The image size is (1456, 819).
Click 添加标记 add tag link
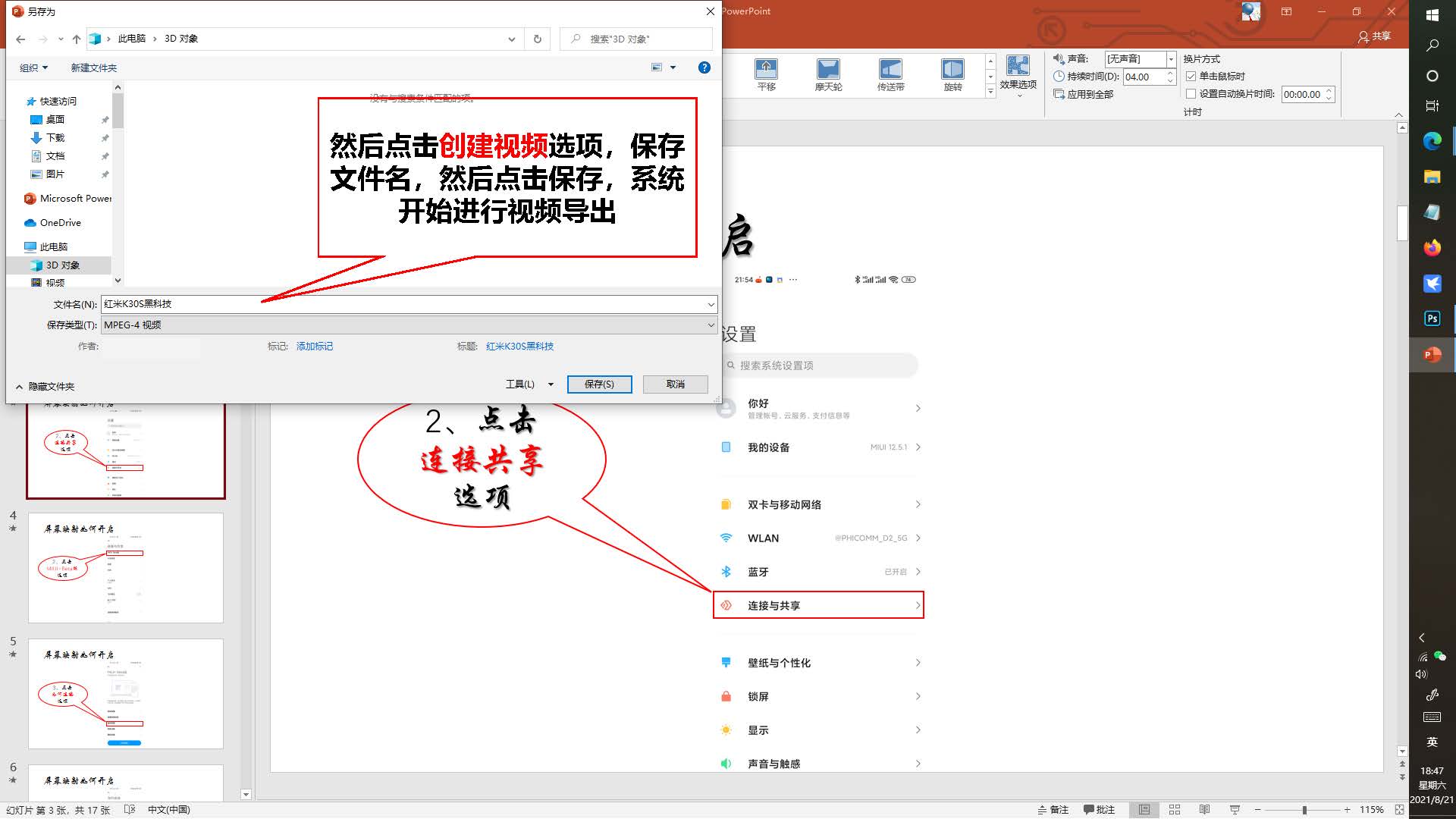click(x=315, y=347)
